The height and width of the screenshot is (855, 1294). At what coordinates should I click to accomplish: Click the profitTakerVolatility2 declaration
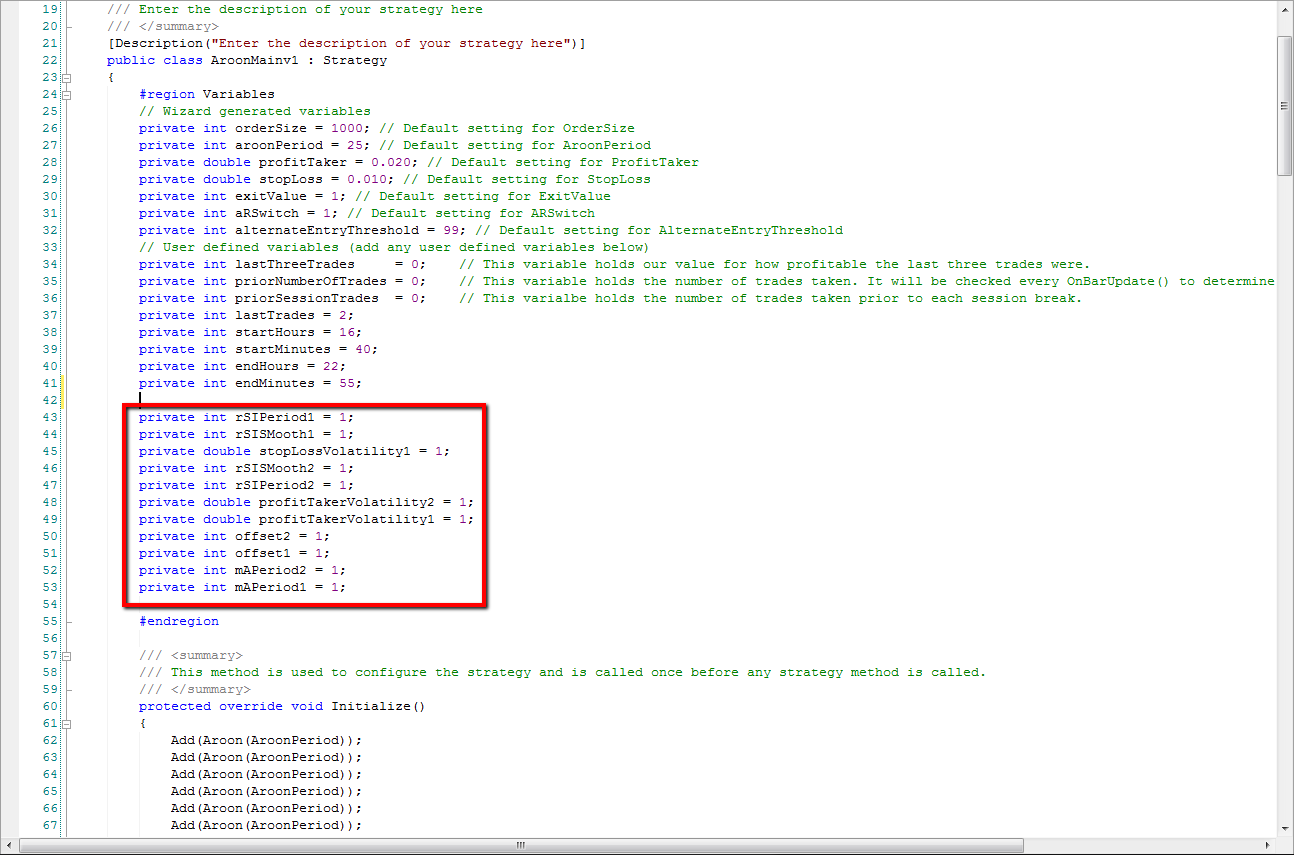coord(306,502)
